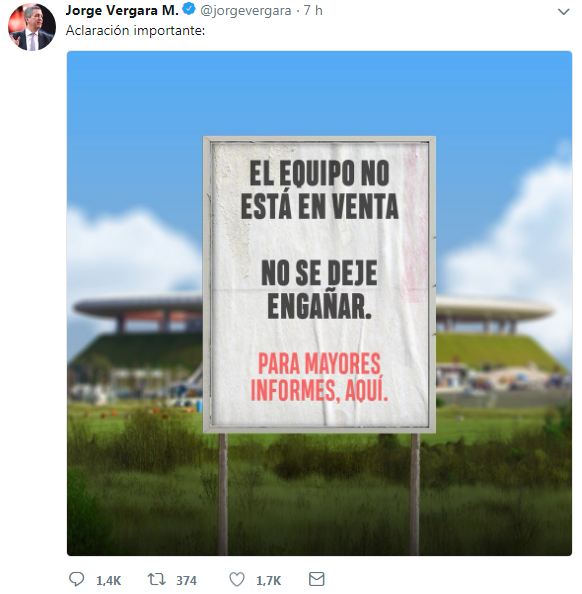This screenshot has width=582, height=594.
Task: Open the tweet's 7 h timestamp link
Action: 313,11
